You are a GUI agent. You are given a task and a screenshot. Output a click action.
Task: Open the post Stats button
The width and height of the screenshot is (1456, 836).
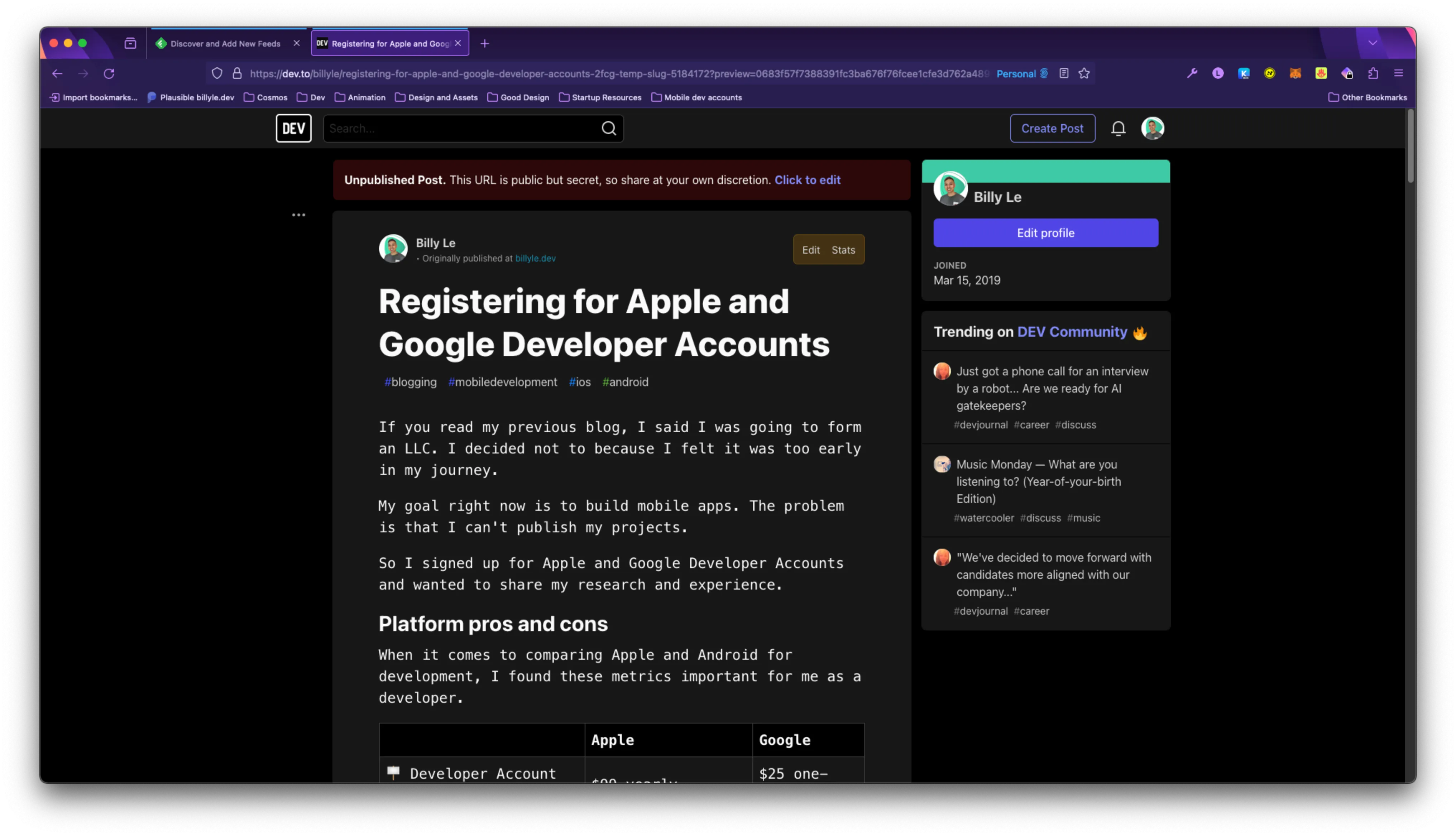tap(843, 250)
